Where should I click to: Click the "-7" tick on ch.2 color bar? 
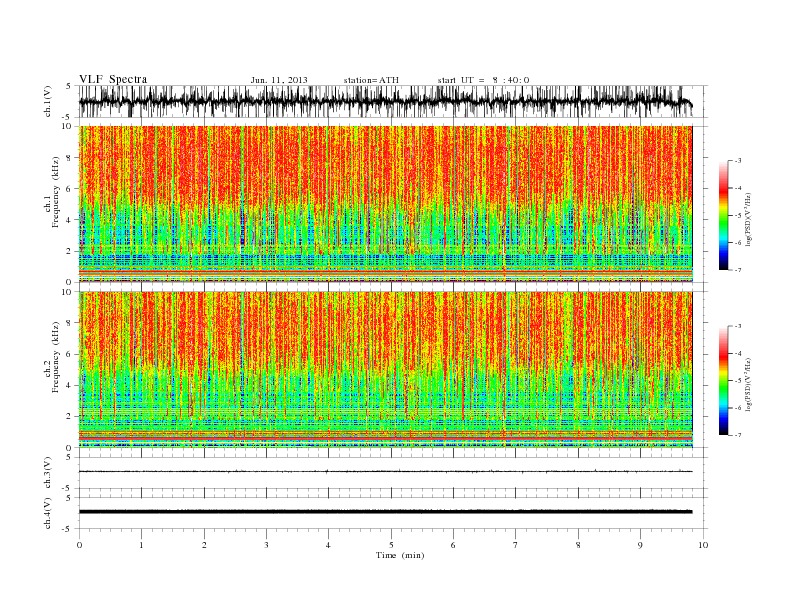[737, 435]
